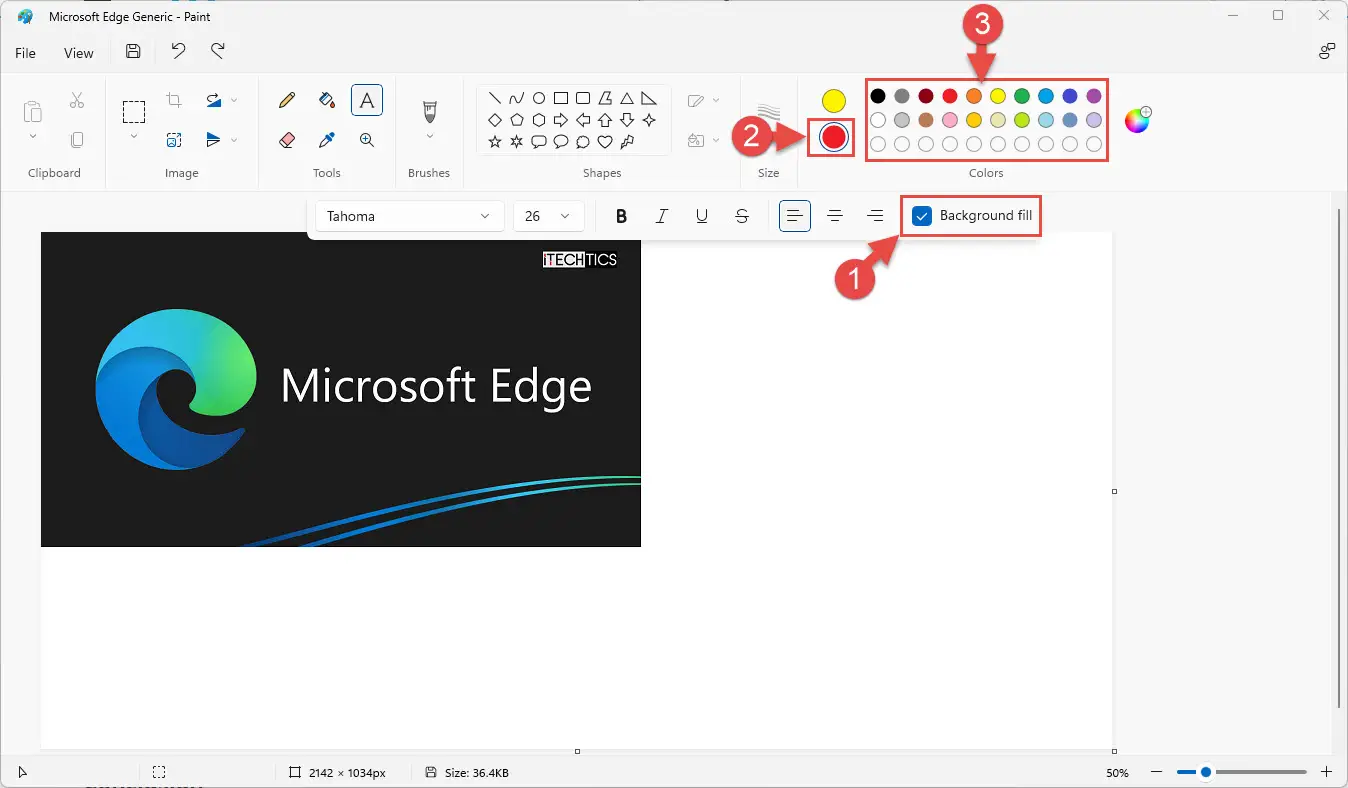Click the vertical scrollbar
1348x788 pixels.
coord(1340,457)
